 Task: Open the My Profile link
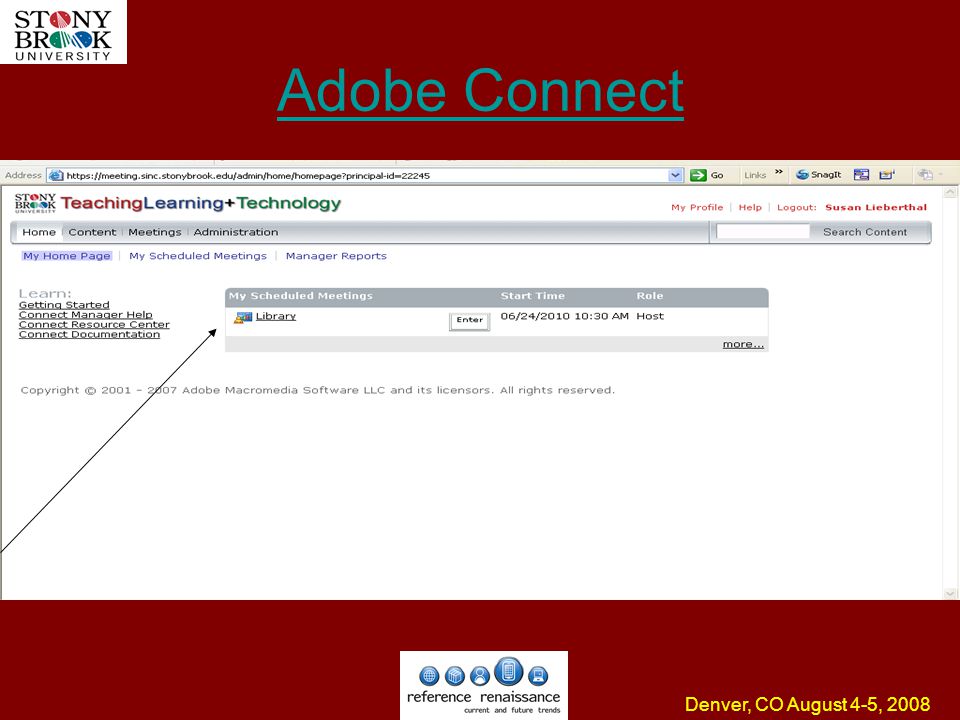(697, 208)
